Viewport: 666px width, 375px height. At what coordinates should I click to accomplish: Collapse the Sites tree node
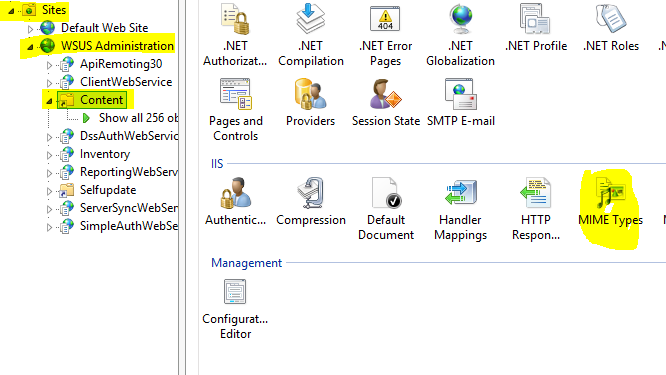click(11, 11)
